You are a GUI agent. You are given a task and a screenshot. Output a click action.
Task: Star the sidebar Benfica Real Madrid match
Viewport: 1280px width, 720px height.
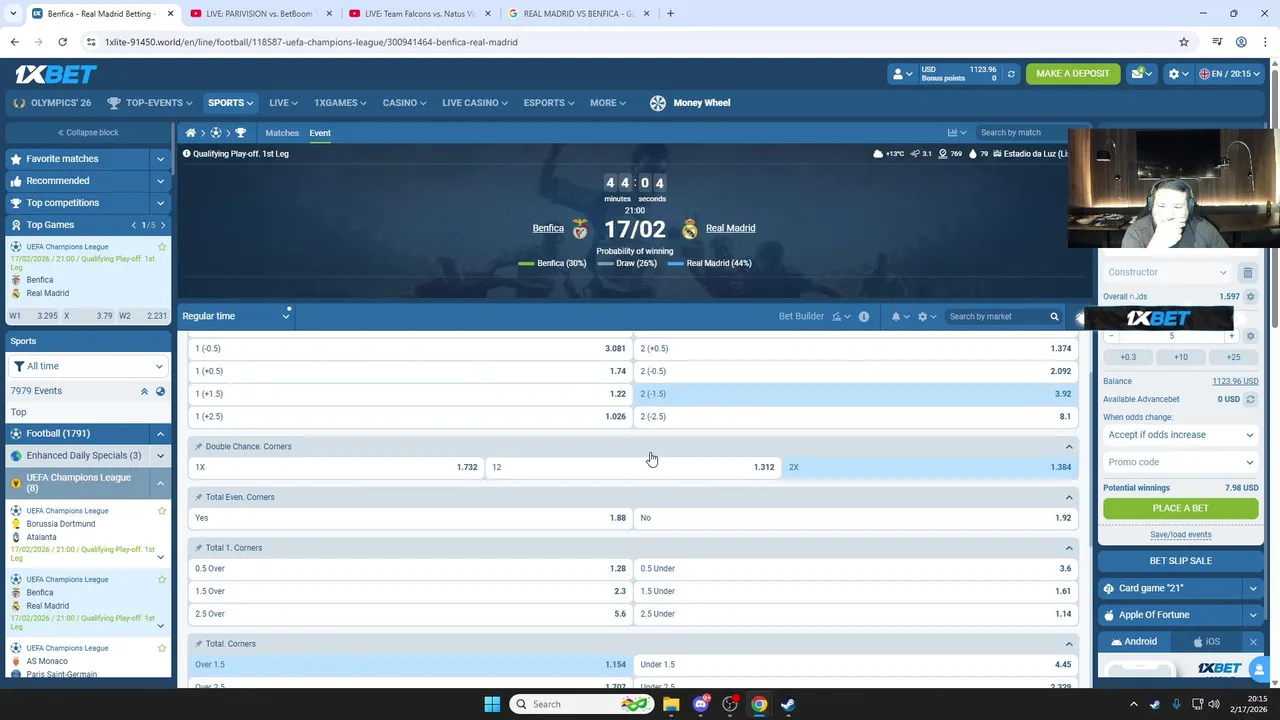(x=162, y=579)
